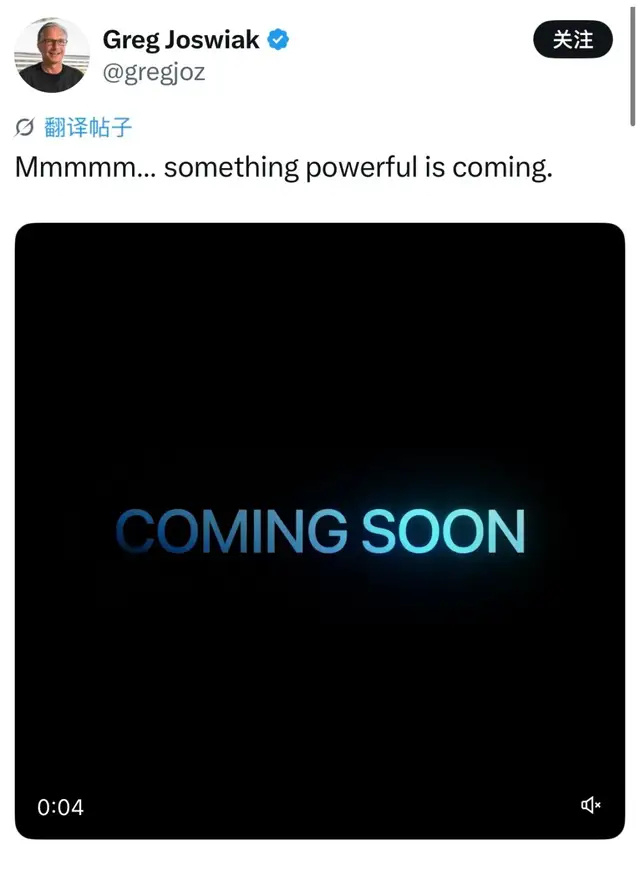Click the translate icon beside 翻译帖子

click(x=24, y=128)
